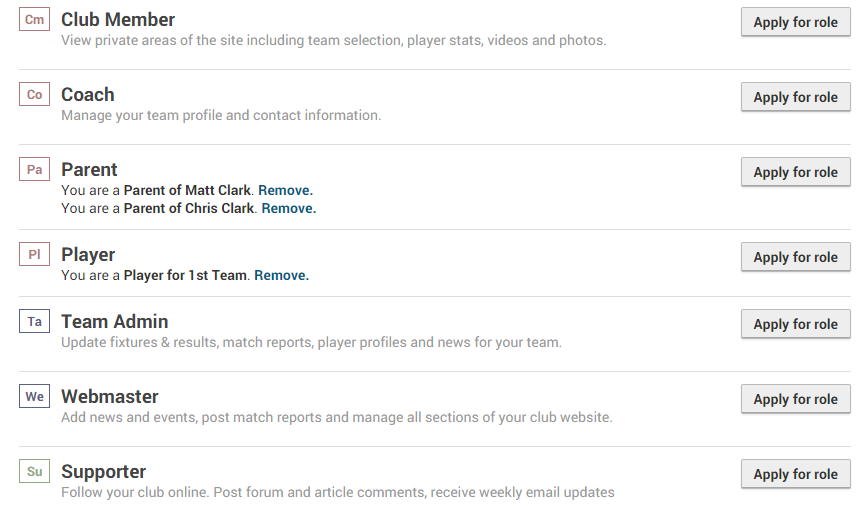The width and height of the screenshot is (867, 513).
Task: Apply for the Coach role
Action: pos(795,97)
